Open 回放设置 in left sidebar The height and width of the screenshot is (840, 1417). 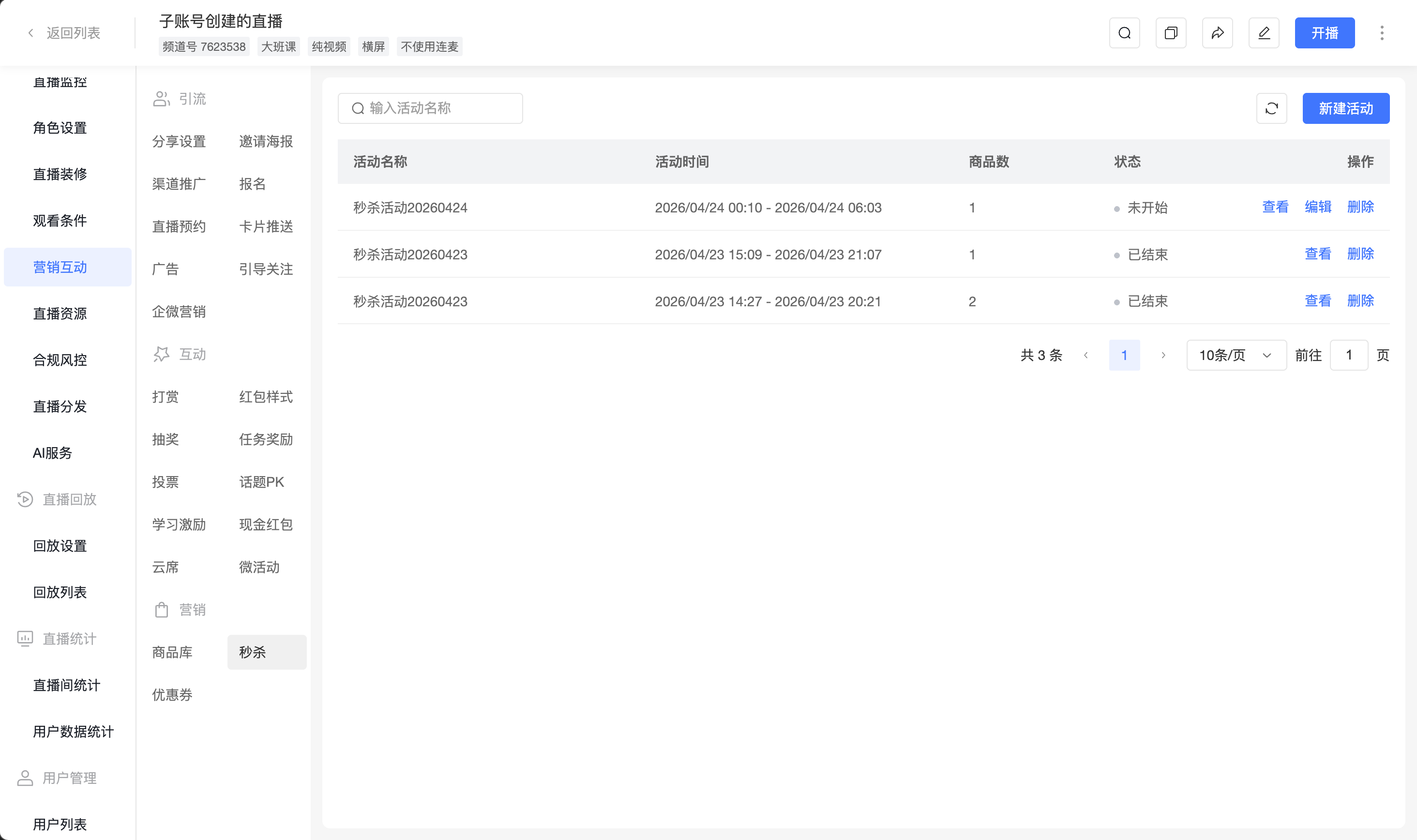pos(60,546)
